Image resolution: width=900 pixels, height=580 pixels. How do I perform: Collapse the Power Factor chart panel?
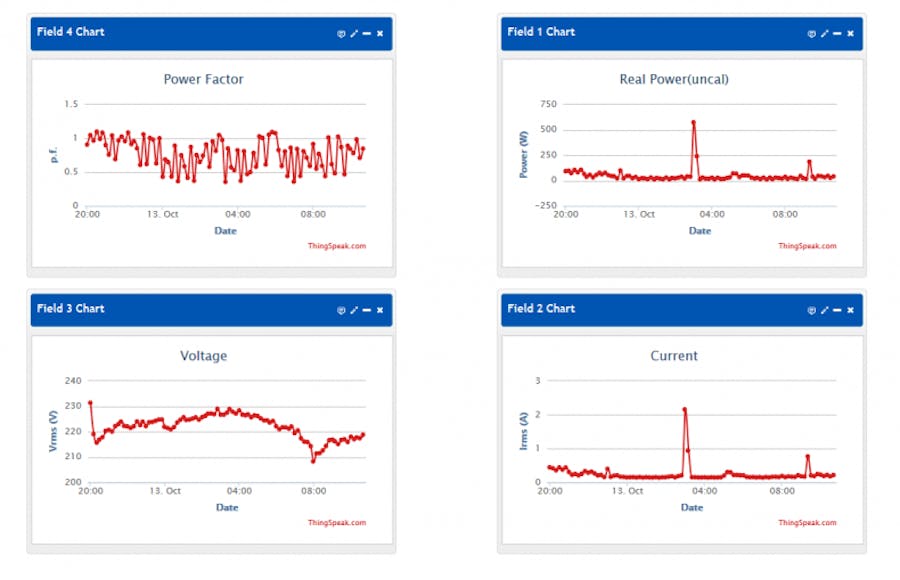[x=366, y=33]
